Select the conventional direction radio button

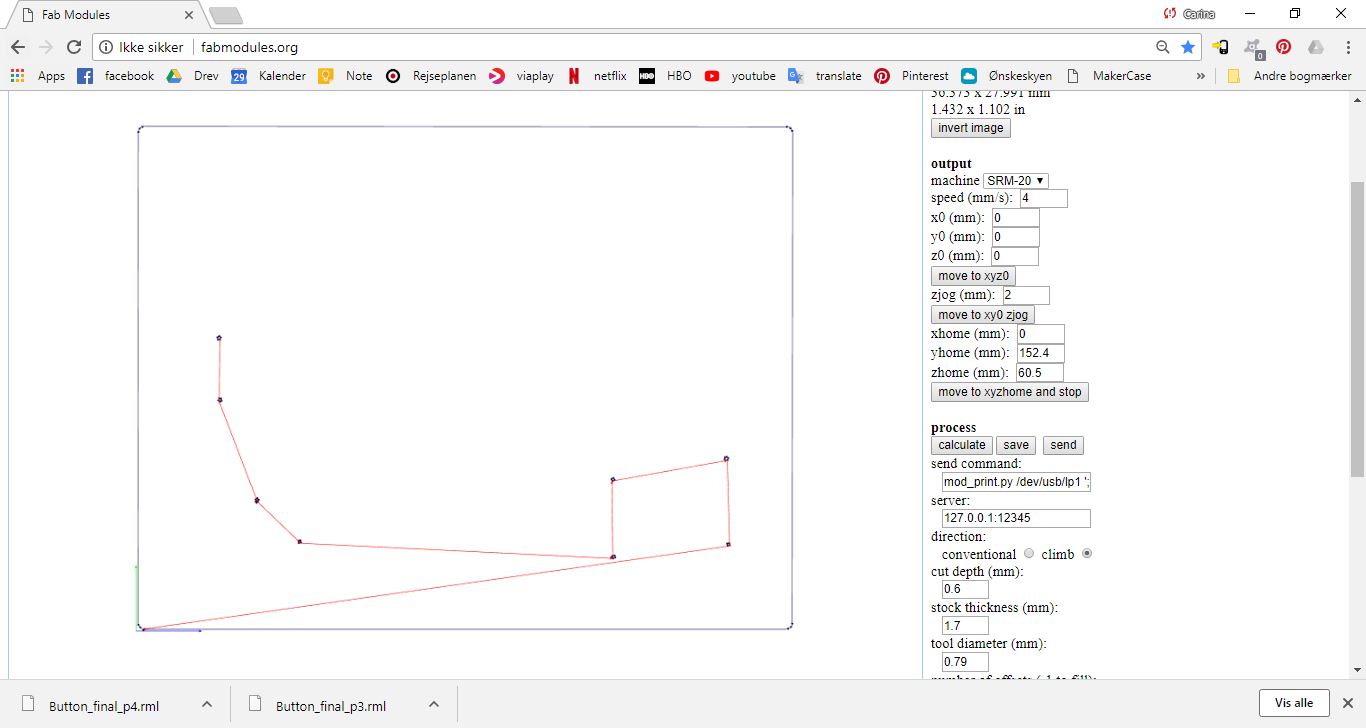[x=1029, y=553]
